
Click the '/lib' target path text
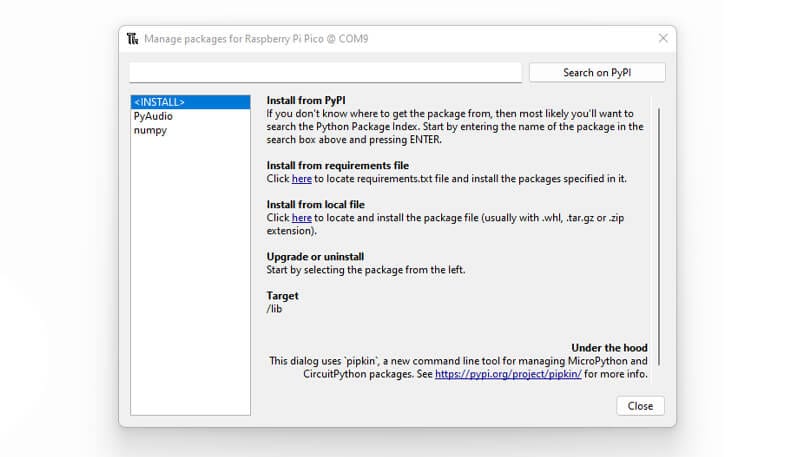pyautogui.click(x=274, y=309)
